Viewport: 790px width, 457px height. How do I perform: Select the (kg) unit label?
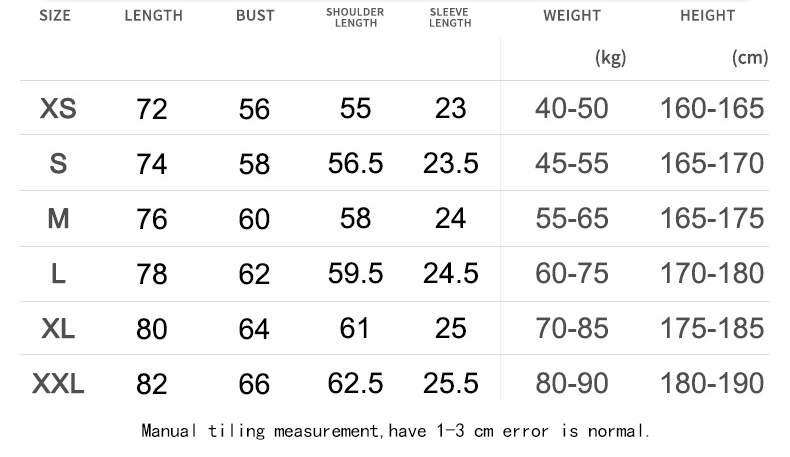[611, 58]
